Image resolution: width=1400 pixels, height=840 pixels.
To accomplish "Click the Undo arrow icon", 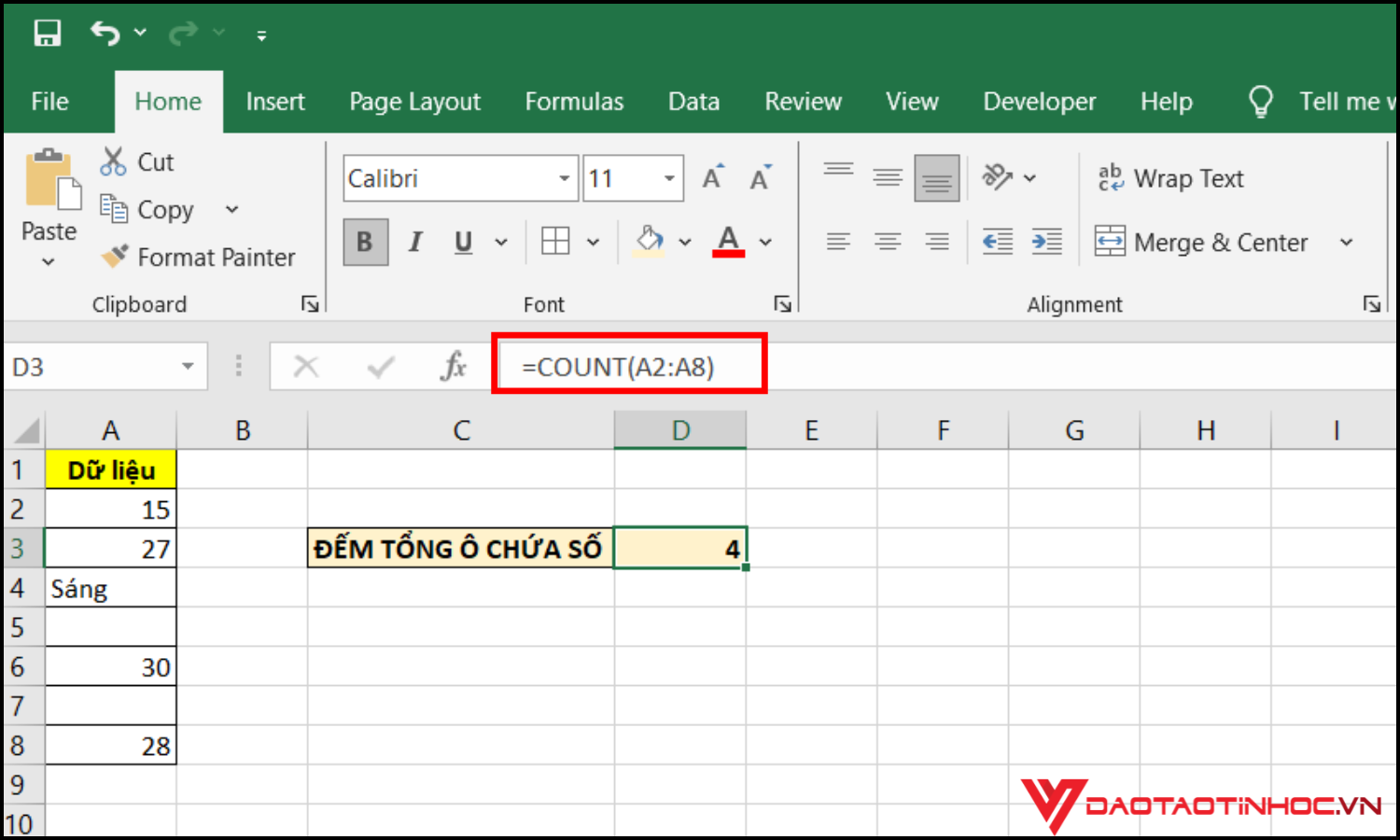I will click(105, 34).
